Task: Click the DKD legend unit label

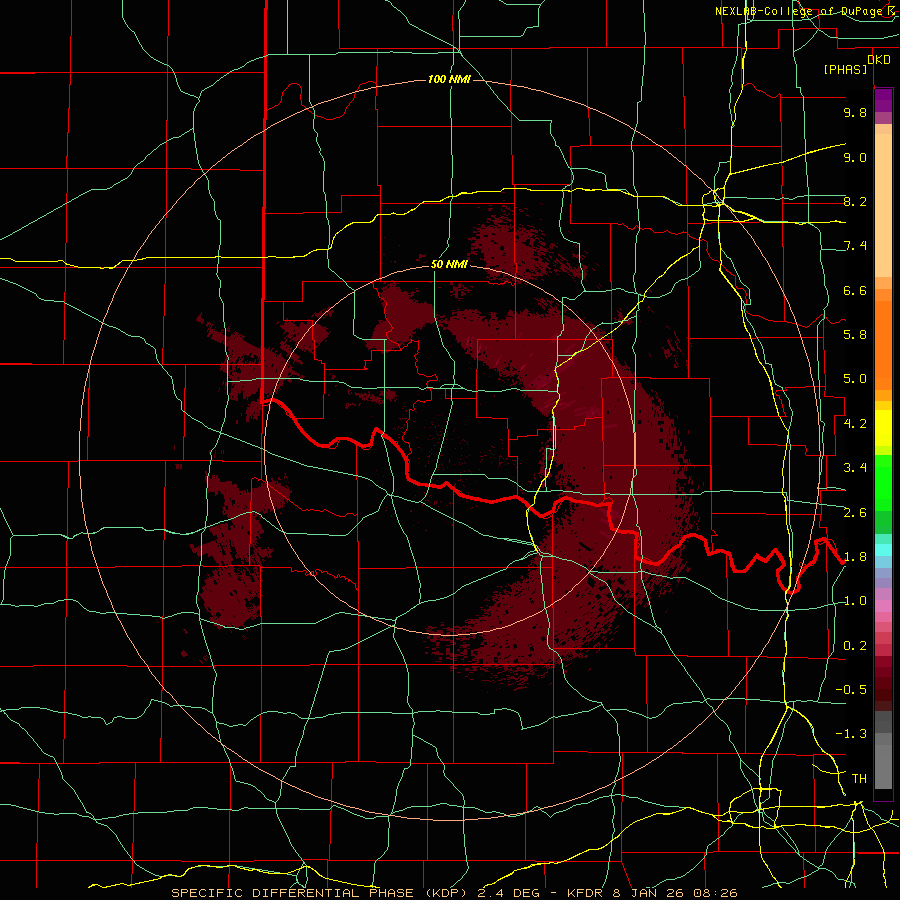Action: (x=879, y=60)
